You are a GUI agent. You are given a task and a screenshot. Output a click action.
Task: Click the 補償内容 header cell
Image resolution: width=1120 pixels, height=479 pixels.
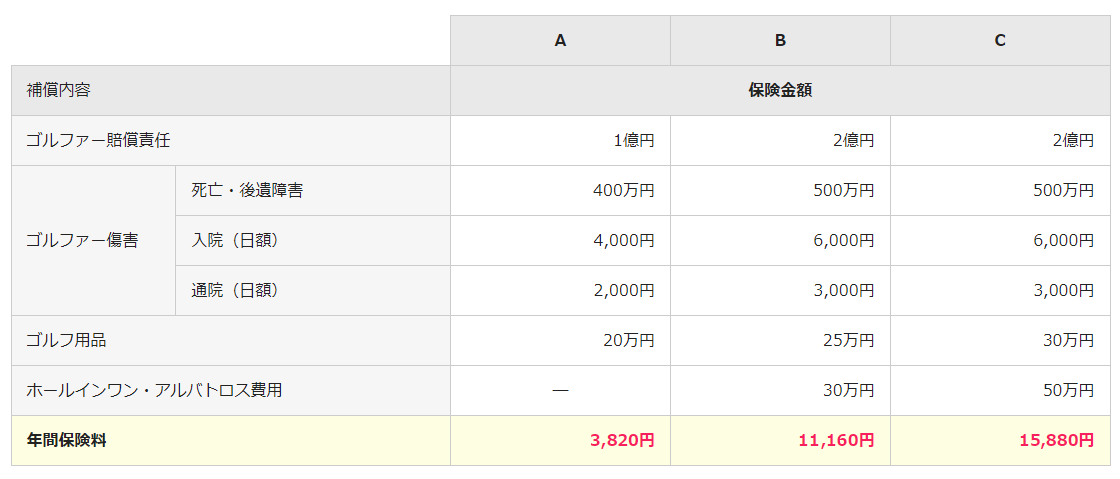59,90
